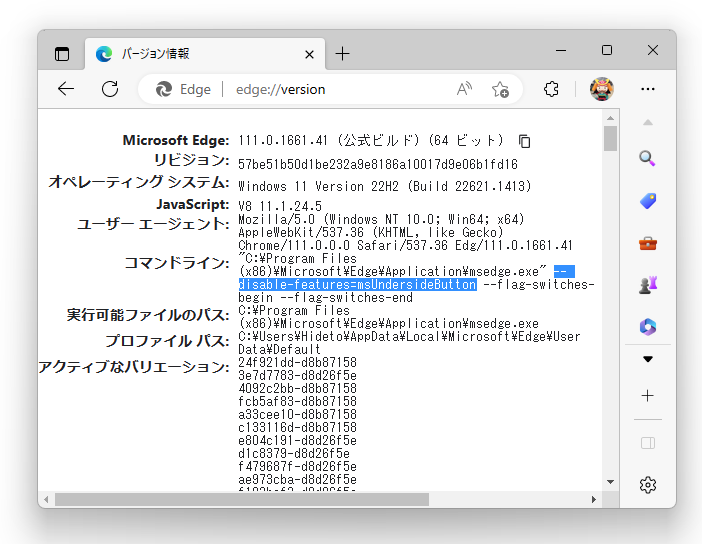
Task: Click the revision hash 57be51b50d1be232a9e8186a10017d9e06b1fd16
Action: point(378,164)
